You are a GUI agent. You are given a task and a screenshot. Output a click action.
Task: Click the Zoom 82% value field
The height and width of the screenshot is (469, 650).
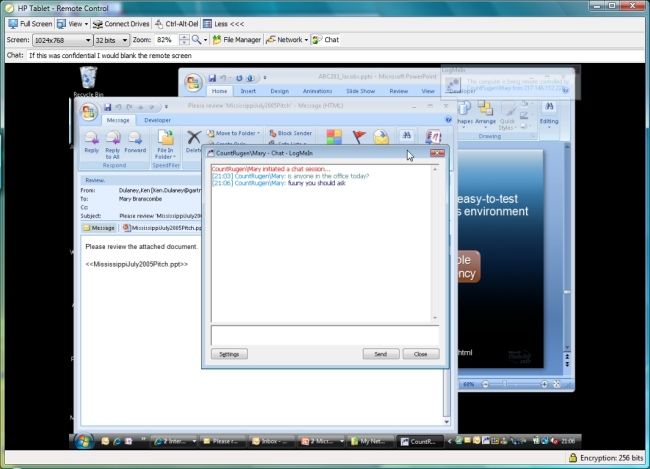[x=166, y=40]
